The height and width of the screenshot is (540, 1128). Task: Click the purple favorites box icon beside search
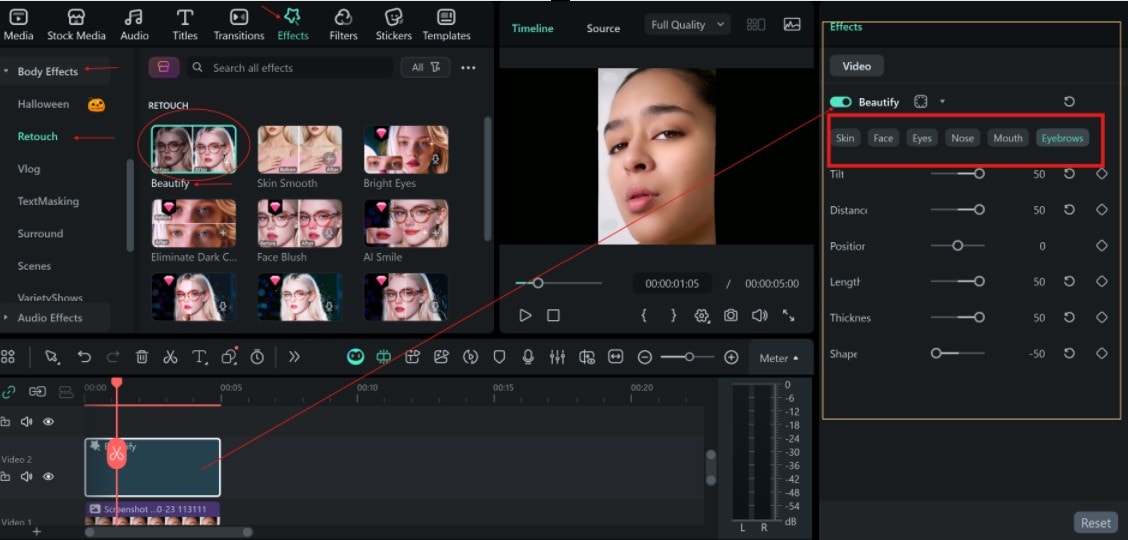point(164,68)
